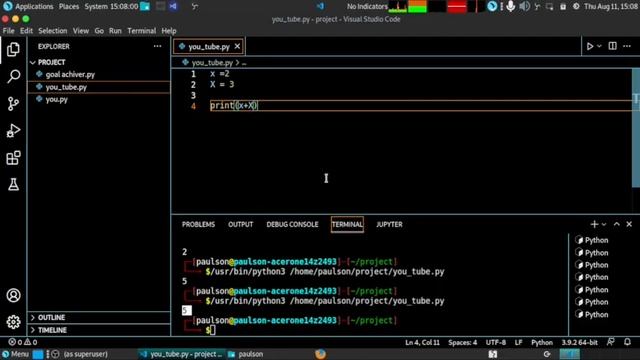Screen dimensions: 640x360
Task: Open notifications bell in status bar
Action: click(627, 342)
